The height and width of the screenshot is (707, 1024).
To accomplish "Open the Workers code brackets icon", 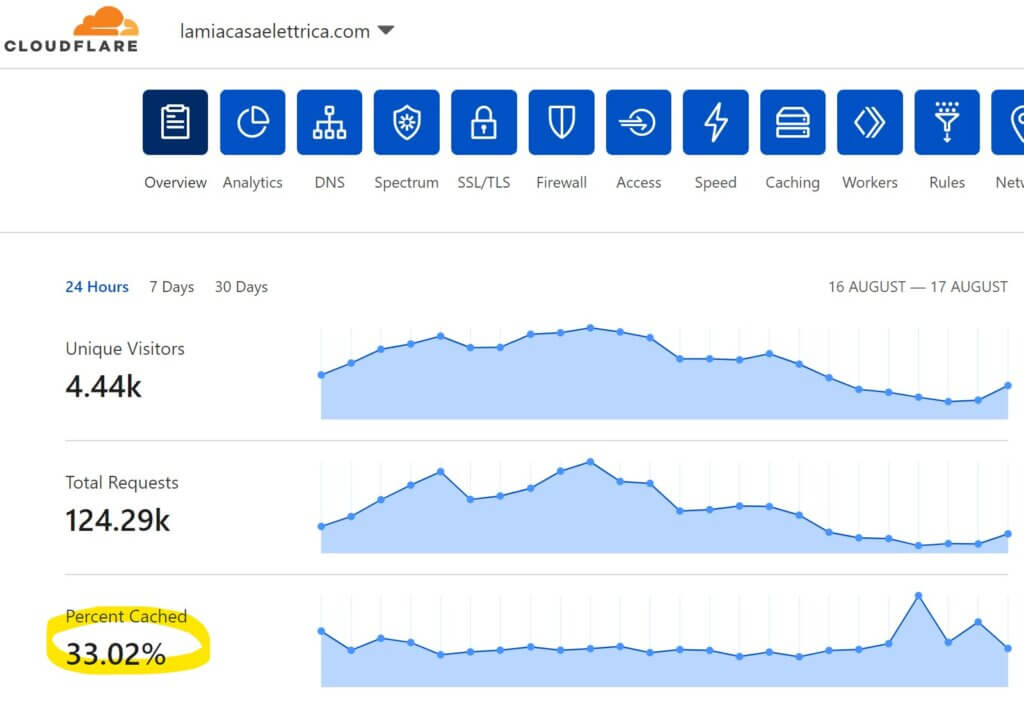I will (869, 123).
